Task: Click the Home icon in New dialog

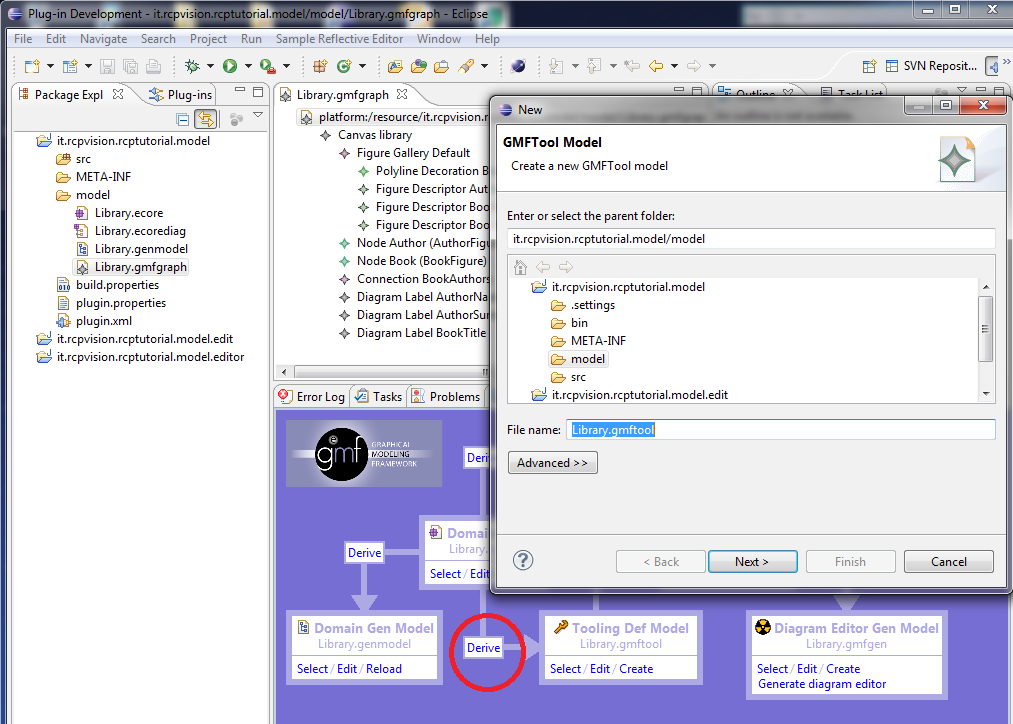Action: [x=520, y=267]
